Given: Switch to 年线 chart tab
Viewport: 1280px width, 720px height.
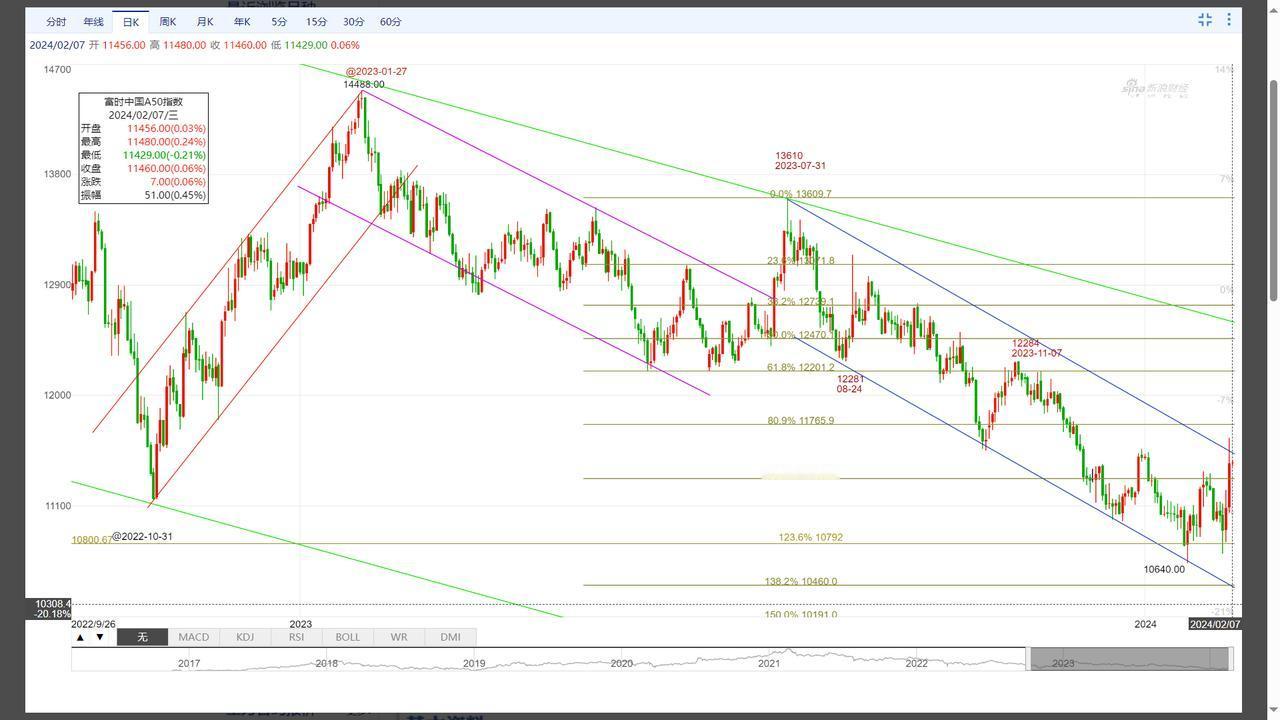Looking at the screenshot, I should (93, 22).
